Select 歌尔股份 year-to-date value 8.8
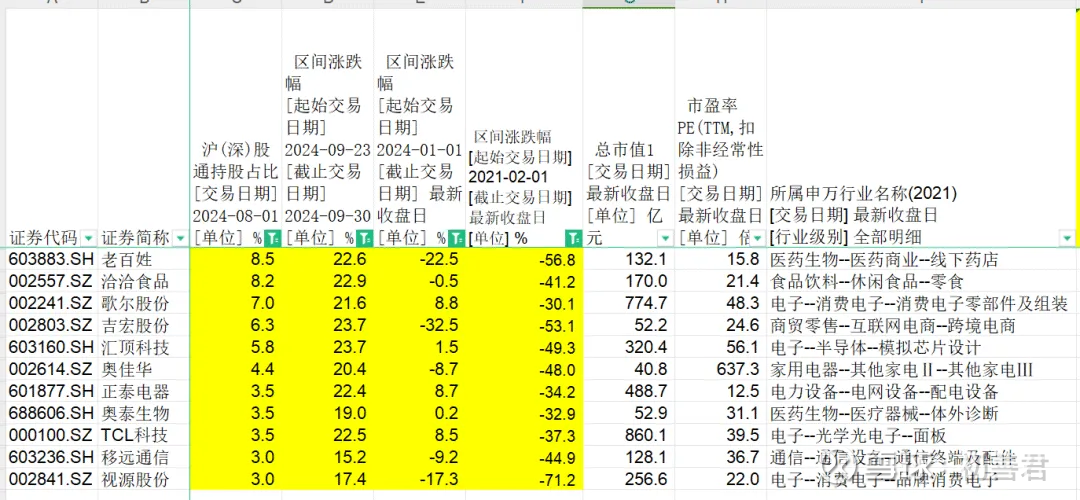 tap(446, 304)
